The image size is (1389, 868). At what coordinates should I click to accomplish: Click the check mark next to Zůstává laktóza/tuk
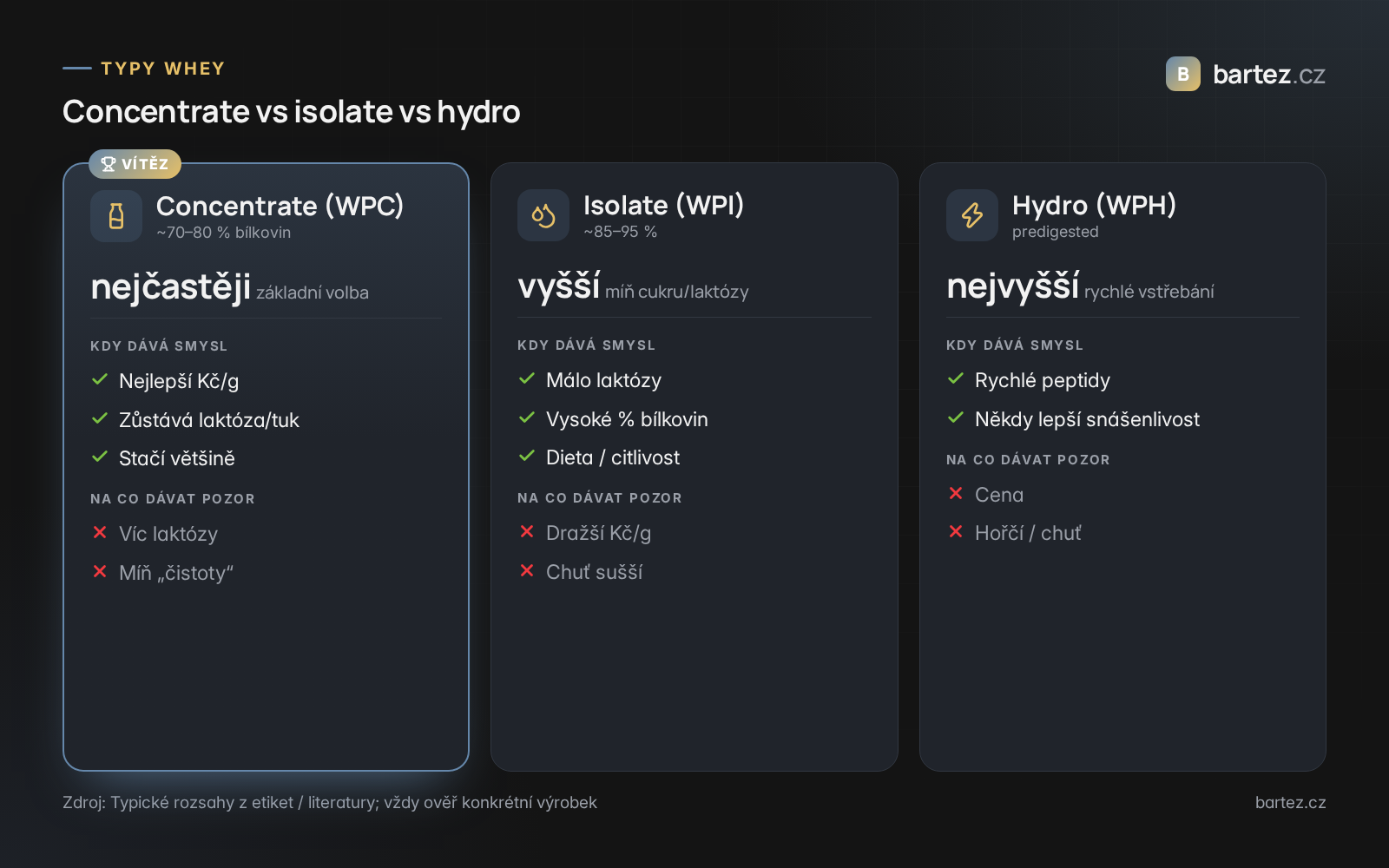(x=100, y=418)
